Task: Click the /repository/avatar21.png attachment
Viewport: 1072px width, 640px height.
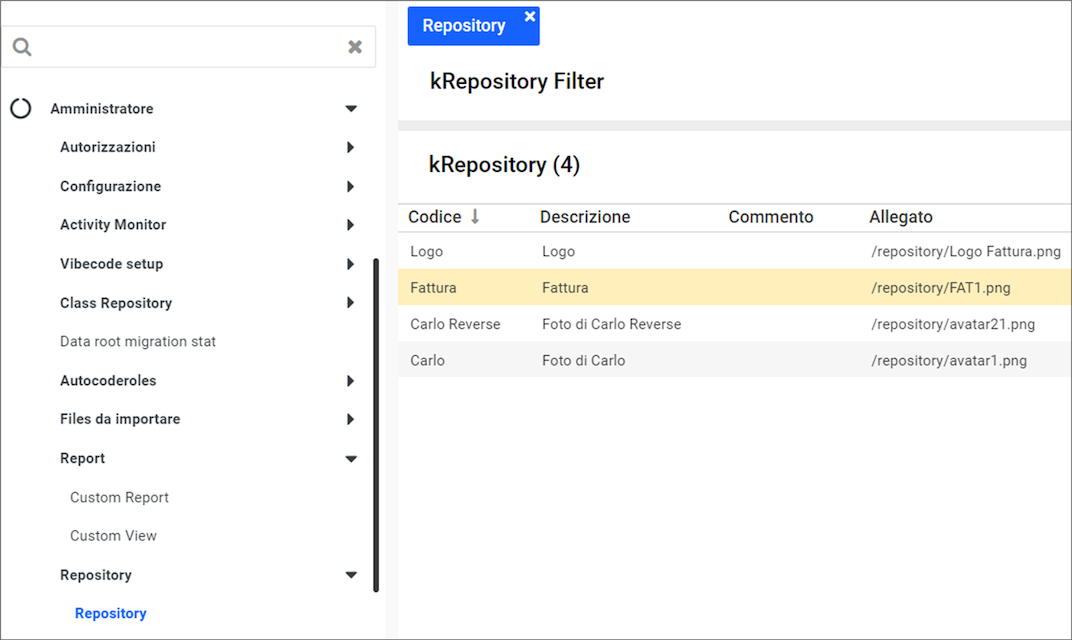Action: 952,324
